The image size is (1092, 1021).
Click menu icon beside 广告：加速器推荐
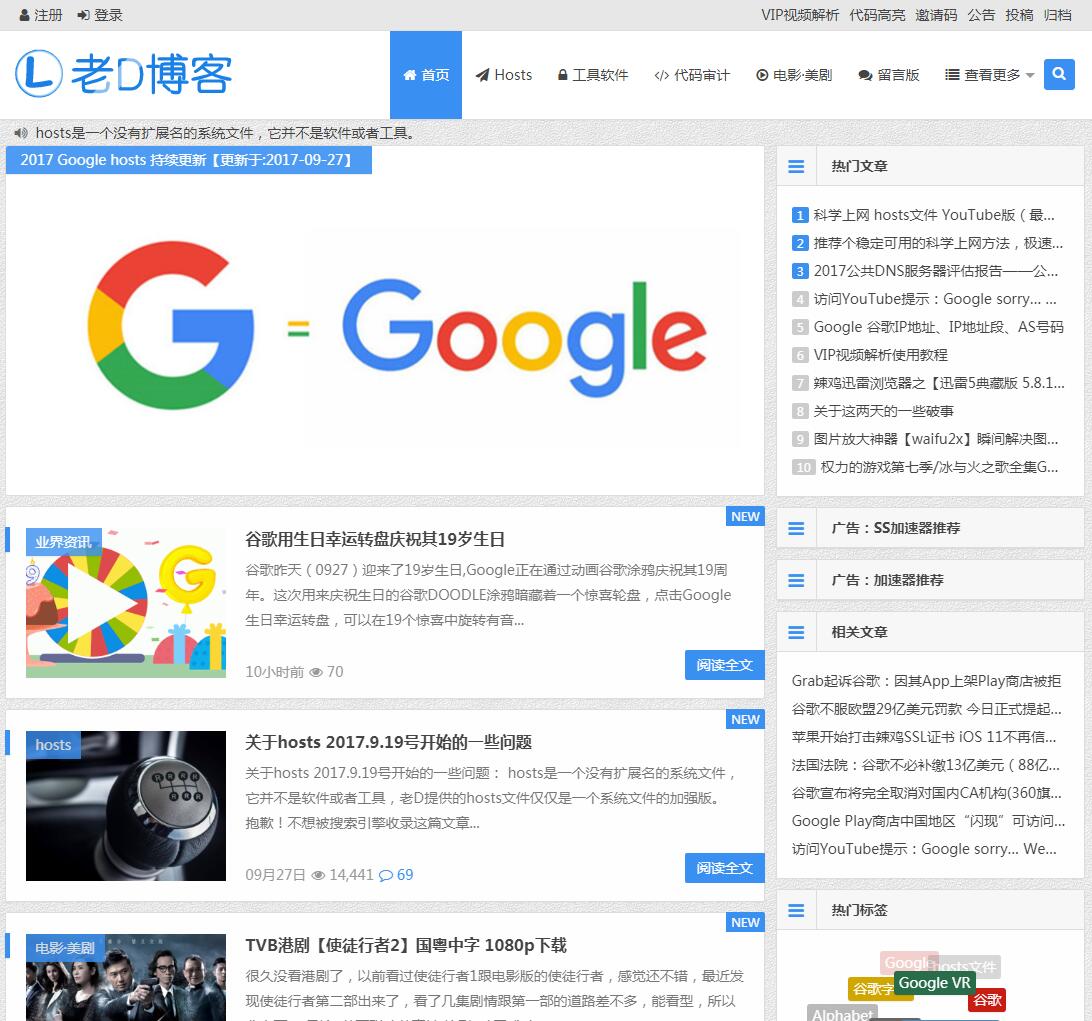point(796,580)
